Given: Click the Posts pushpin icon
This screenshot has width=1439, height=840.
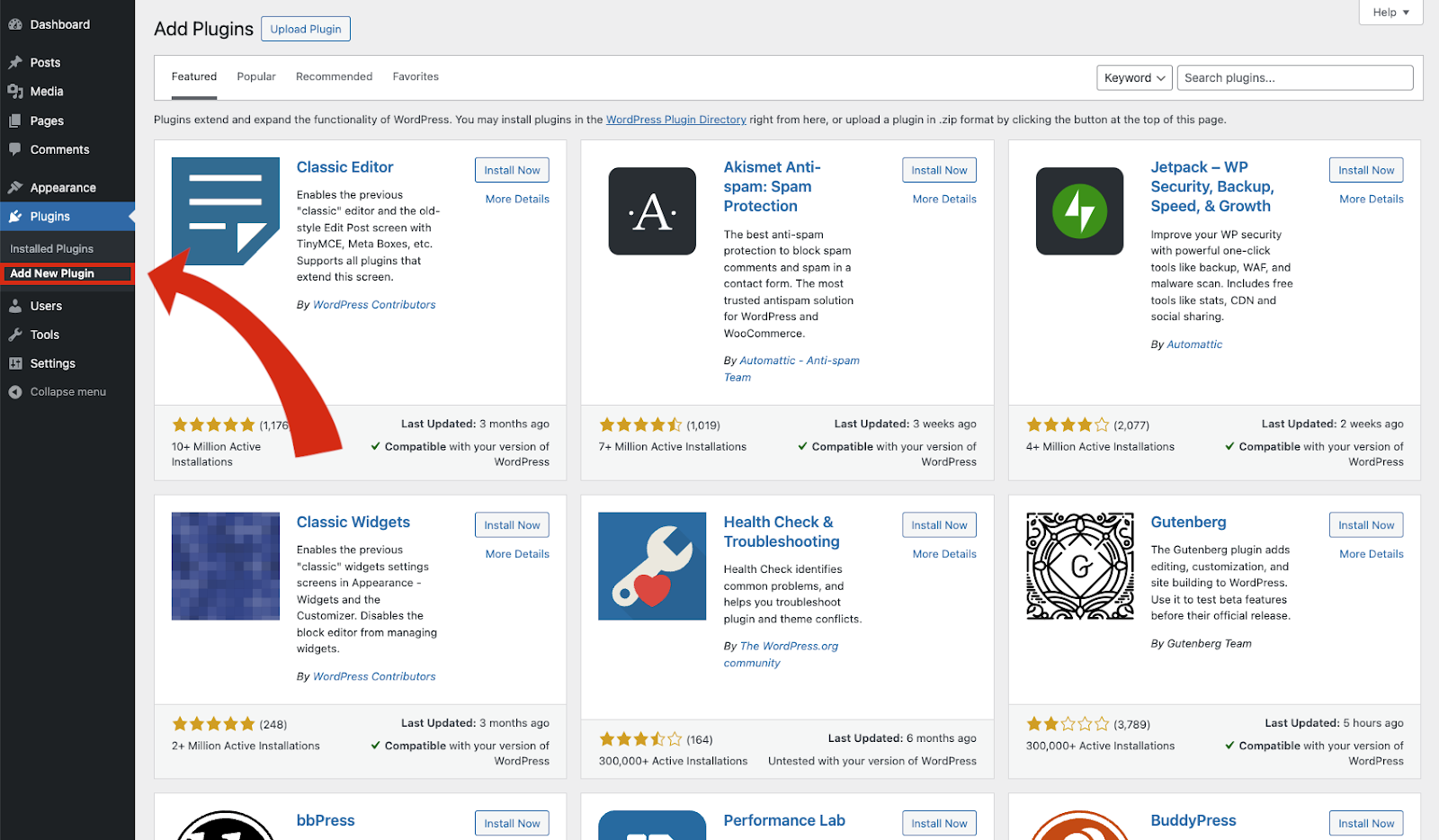Looking at the screenshot, I should coord(15,62).
